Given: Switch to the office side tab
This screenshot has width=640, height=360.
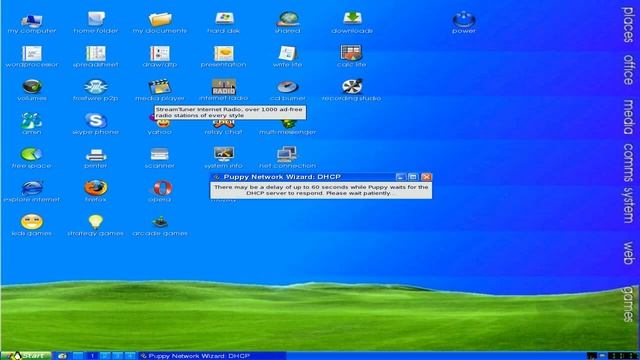Looking at the screenshot, I should pos(628,70).
